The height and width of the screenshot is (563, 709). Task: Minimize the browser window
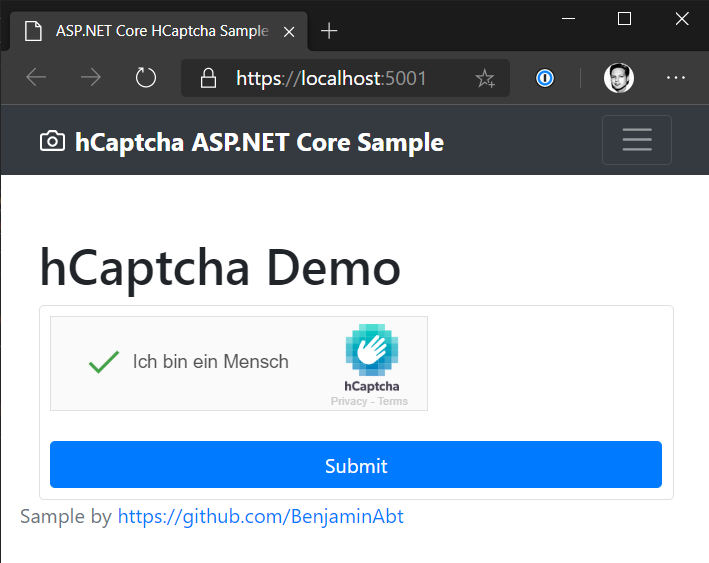pyautogui.click(x=568, y=19)
